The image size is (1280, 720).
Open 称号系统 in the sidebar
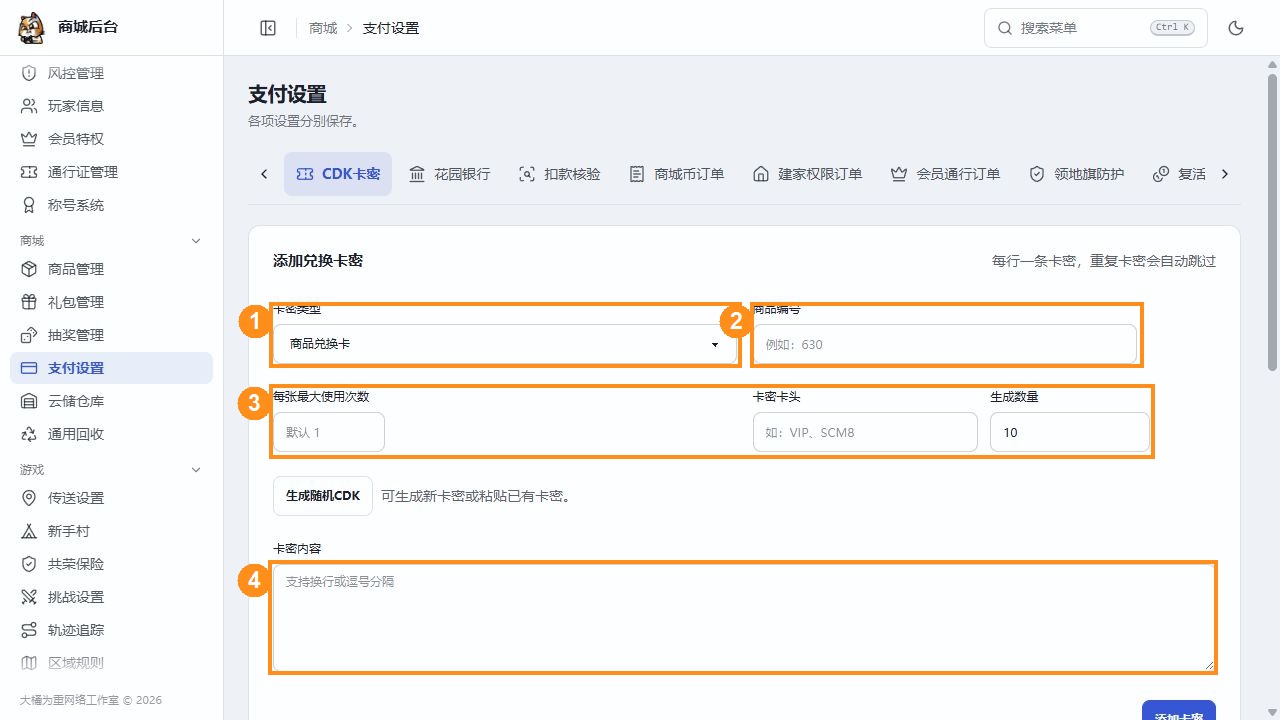coord(111,205)
